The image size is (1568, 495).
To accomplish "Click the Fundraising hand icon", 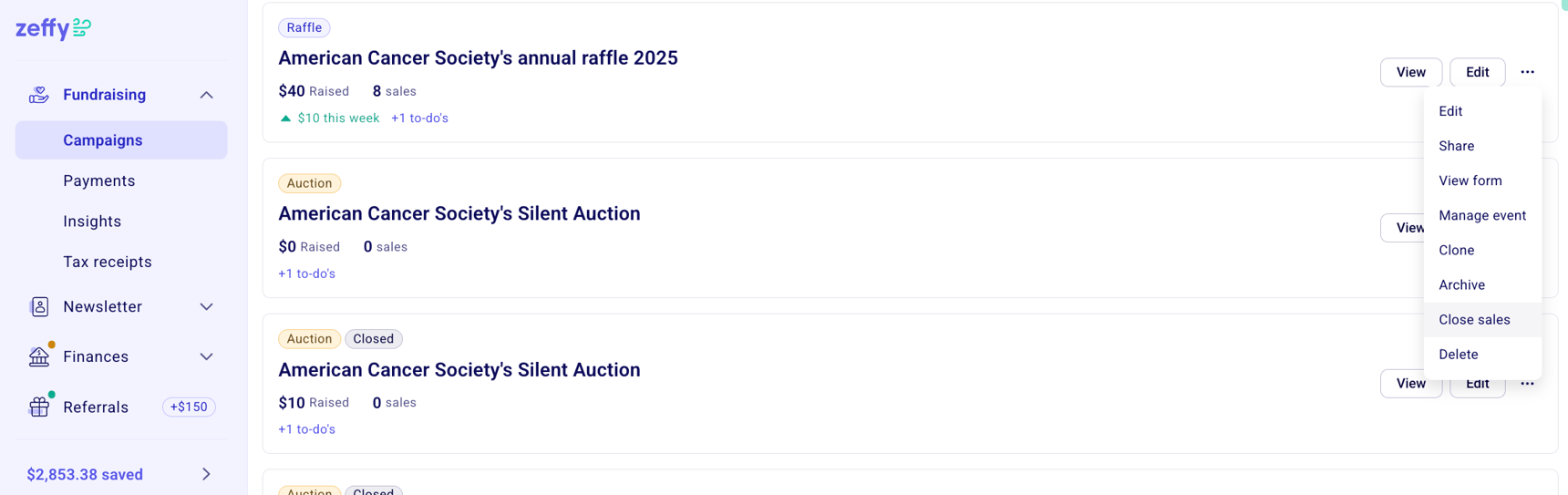I will pyautogui.click(x=38, y=95).
